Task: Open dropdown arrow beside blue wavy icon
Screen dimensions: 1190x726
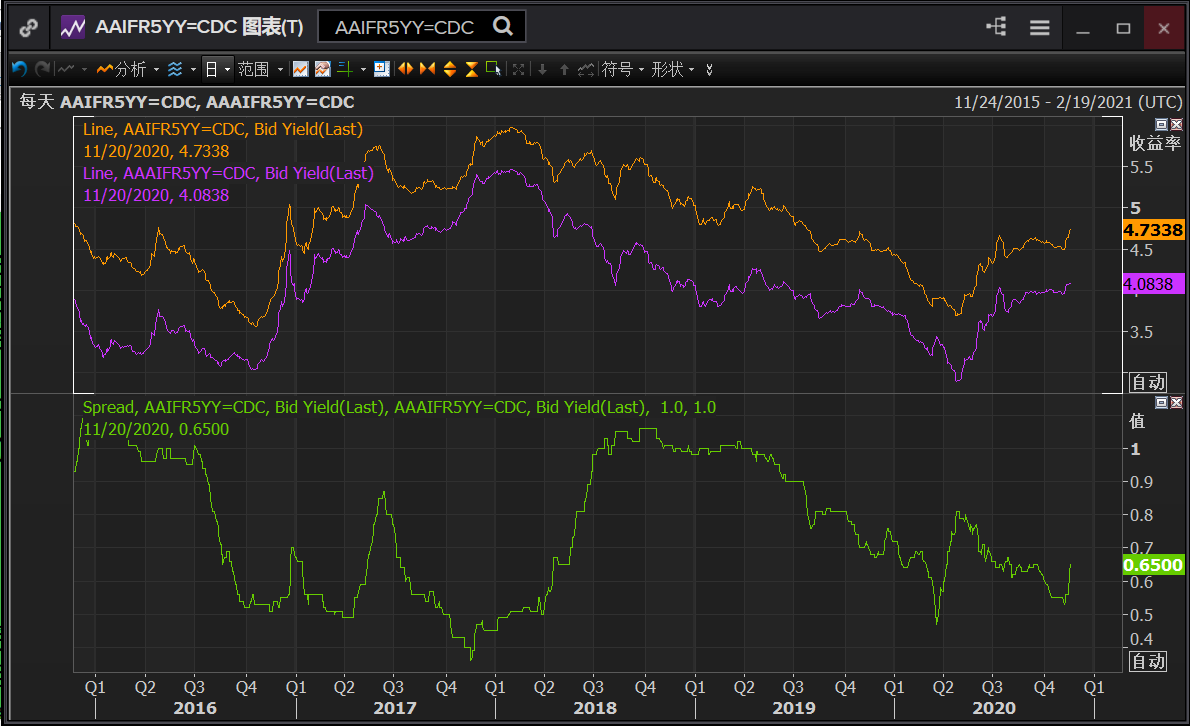Action: click(193, 70)
